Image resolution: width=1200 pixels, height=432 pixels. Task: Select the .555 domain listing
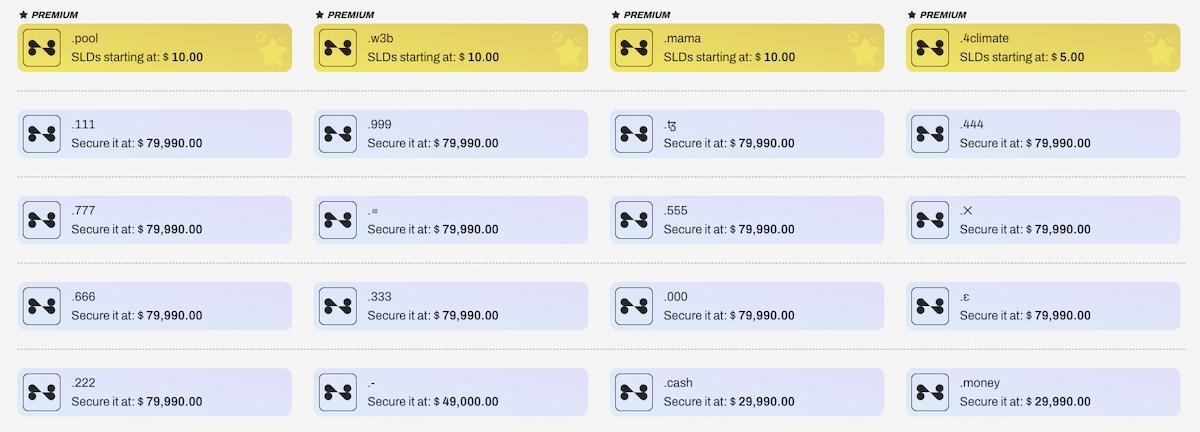[x=747, y=220]
